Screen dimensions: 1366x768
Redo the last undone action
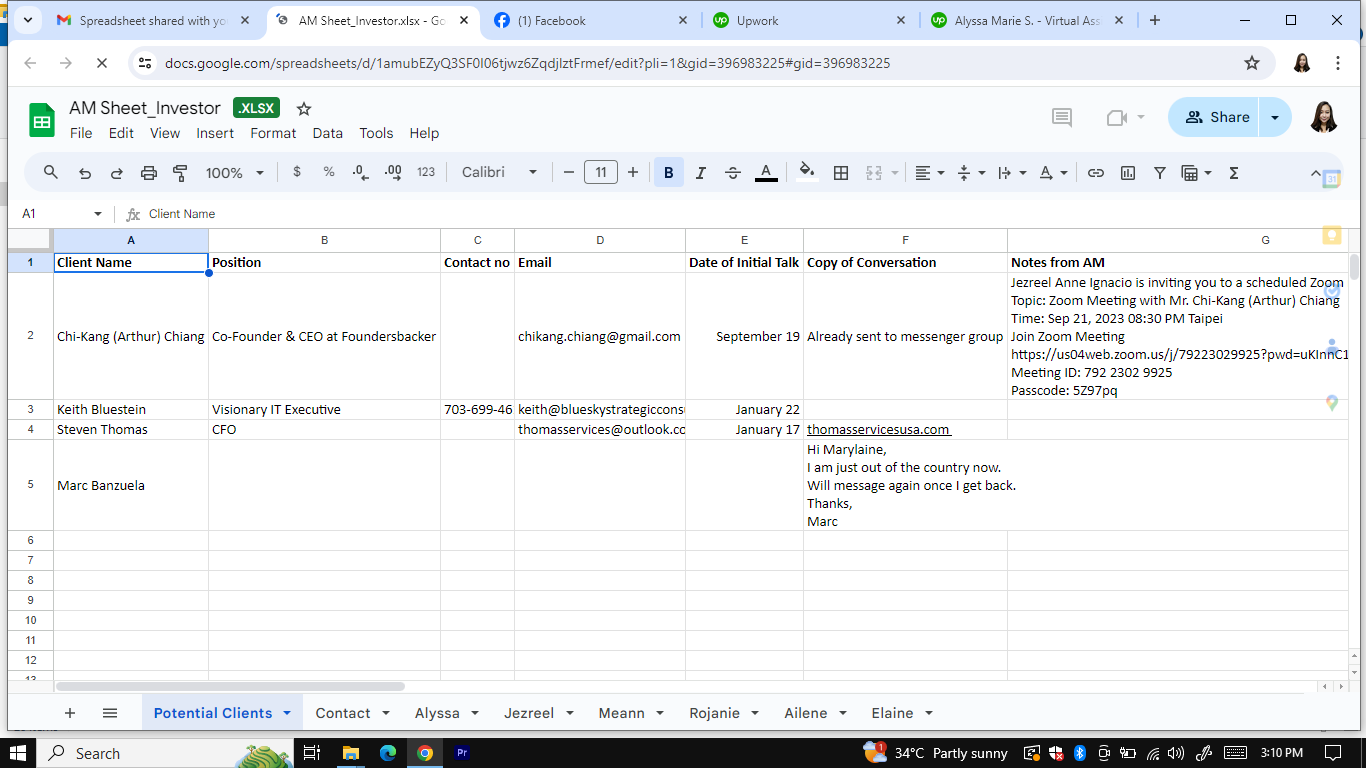coord(117,173)
